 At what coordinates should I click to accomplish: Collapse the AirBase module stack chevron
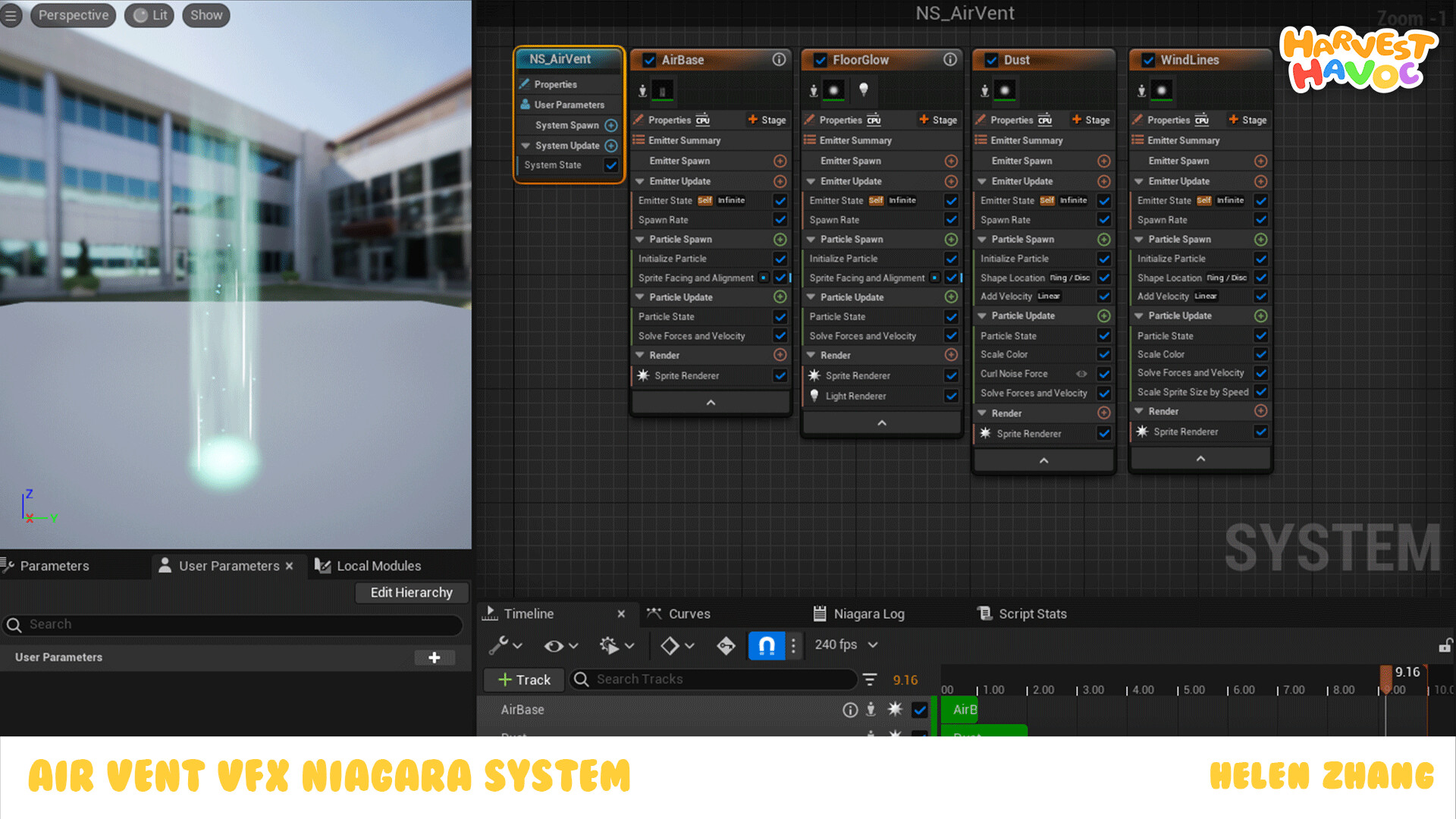pos(711,402)
